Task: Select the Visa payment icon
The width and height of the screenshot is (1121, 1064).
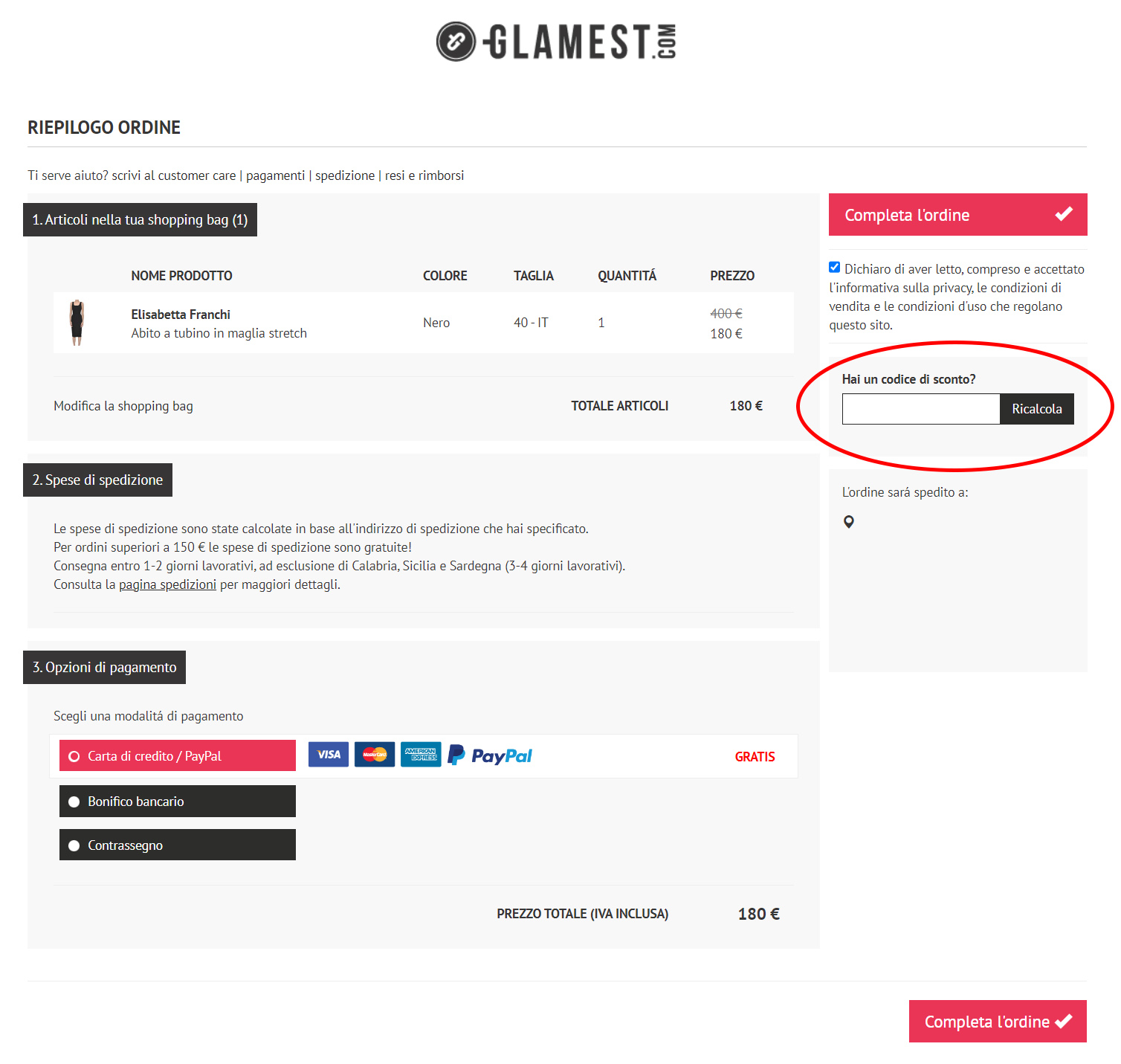Action: (328, 754)
